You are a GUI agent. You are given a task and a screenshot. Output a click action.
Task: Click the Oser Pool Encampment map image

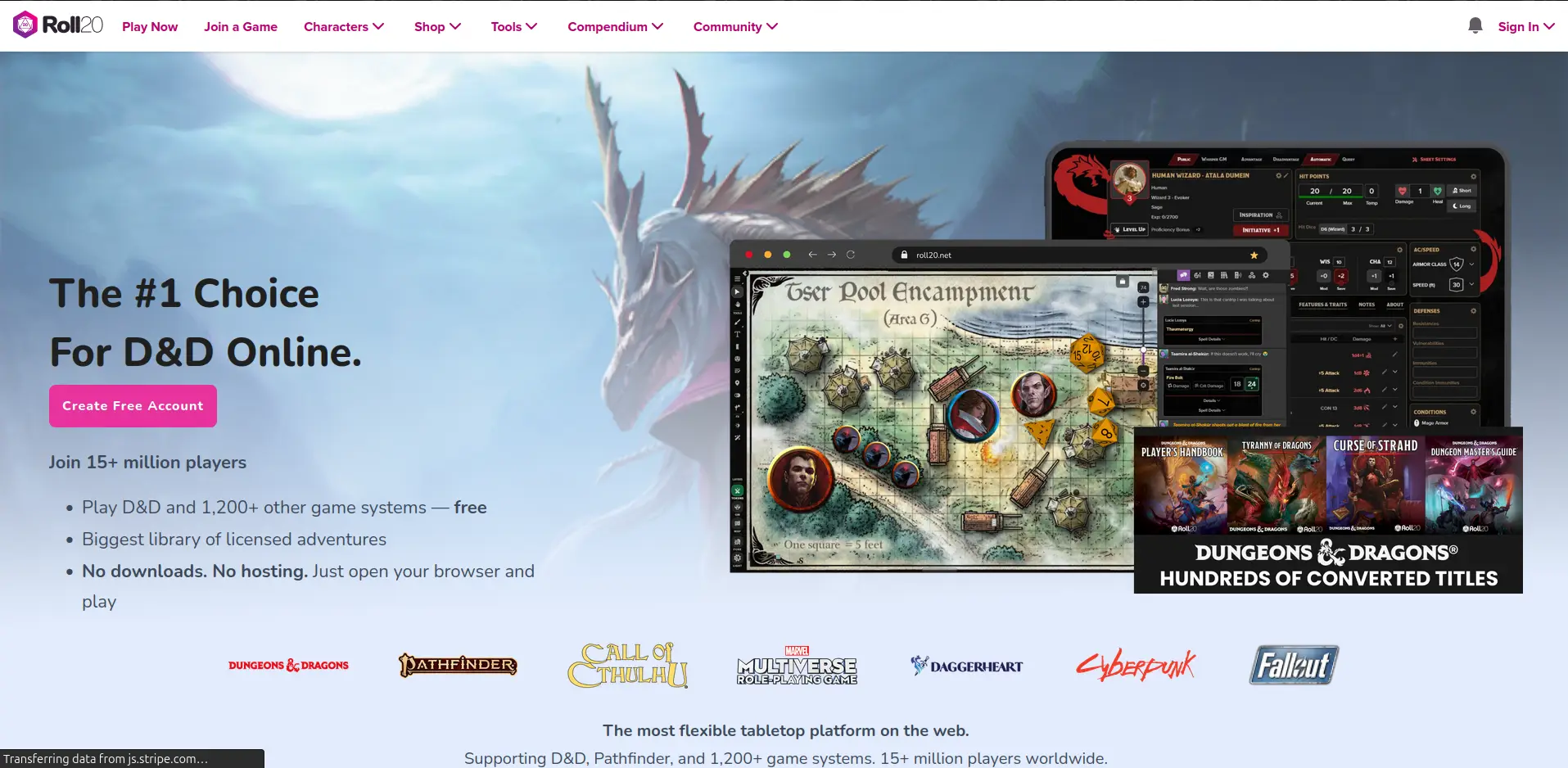942,420
